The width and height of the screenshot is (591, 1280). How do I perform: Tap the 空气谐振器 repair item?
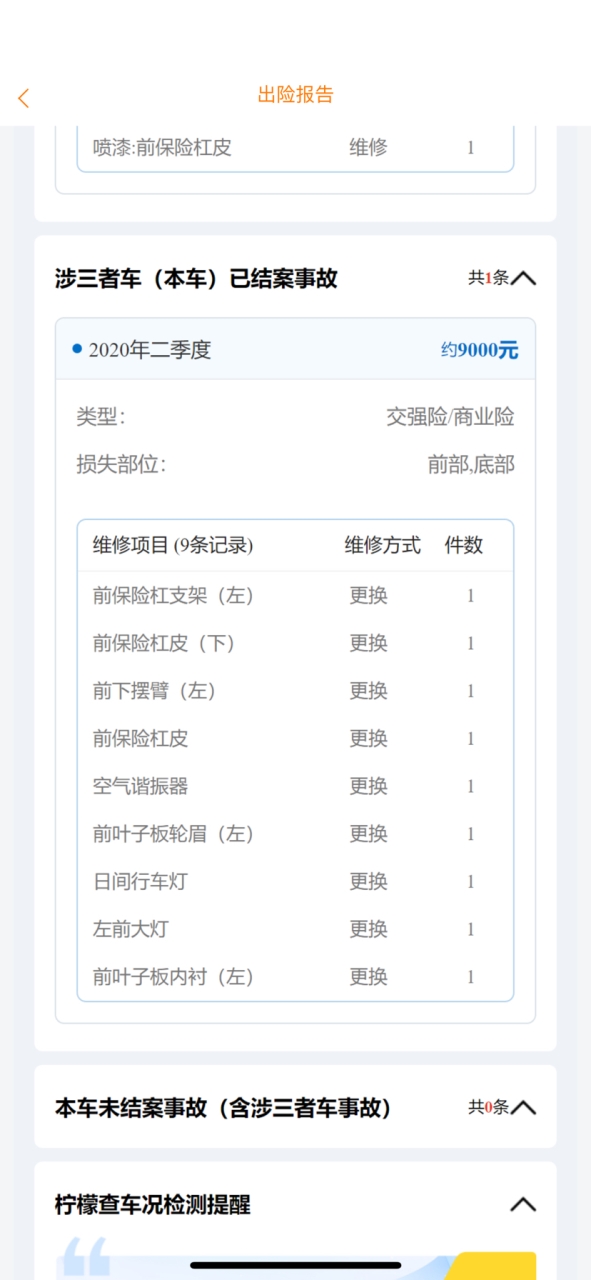pyautogui.click(x=140, y=786)
